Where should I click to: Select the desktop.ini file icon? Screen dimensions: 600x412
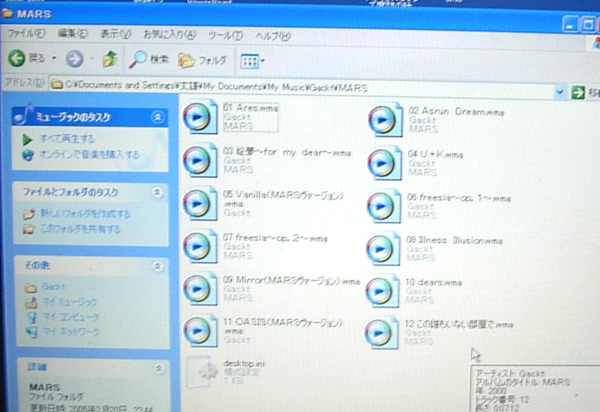pos(202,372)
